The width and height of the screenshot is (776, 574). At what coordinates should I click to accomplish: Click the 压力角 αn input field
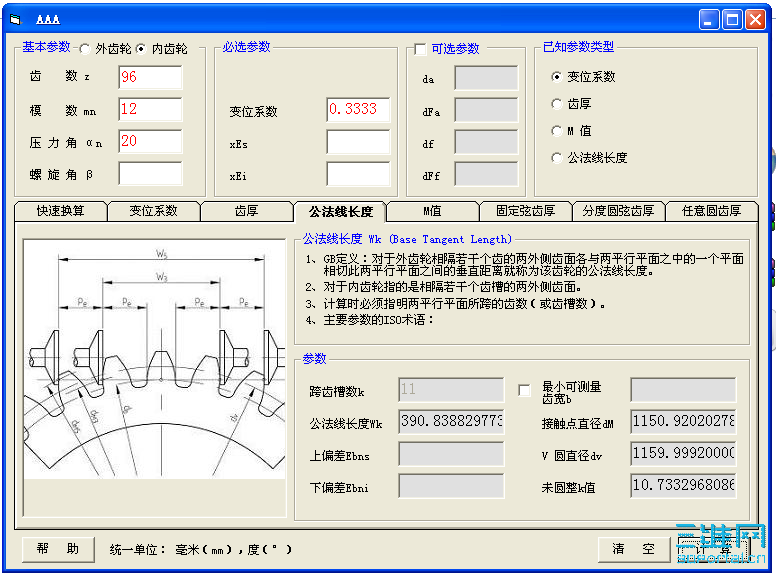150,142
